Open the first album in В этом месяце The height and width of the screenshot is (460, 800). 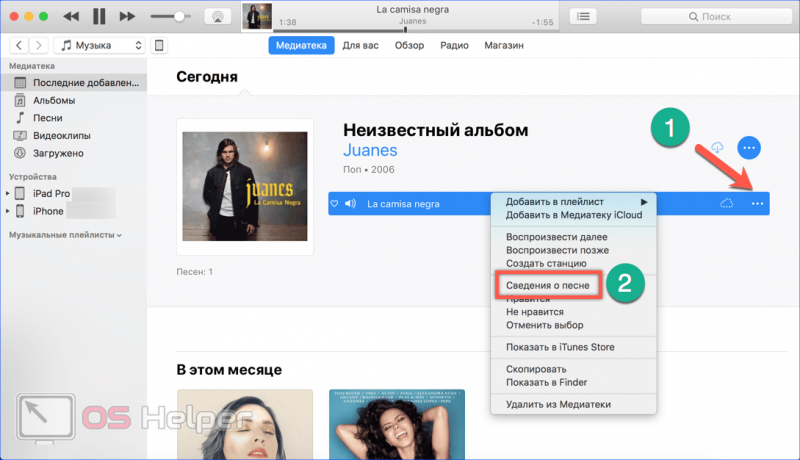coord(245,425)
